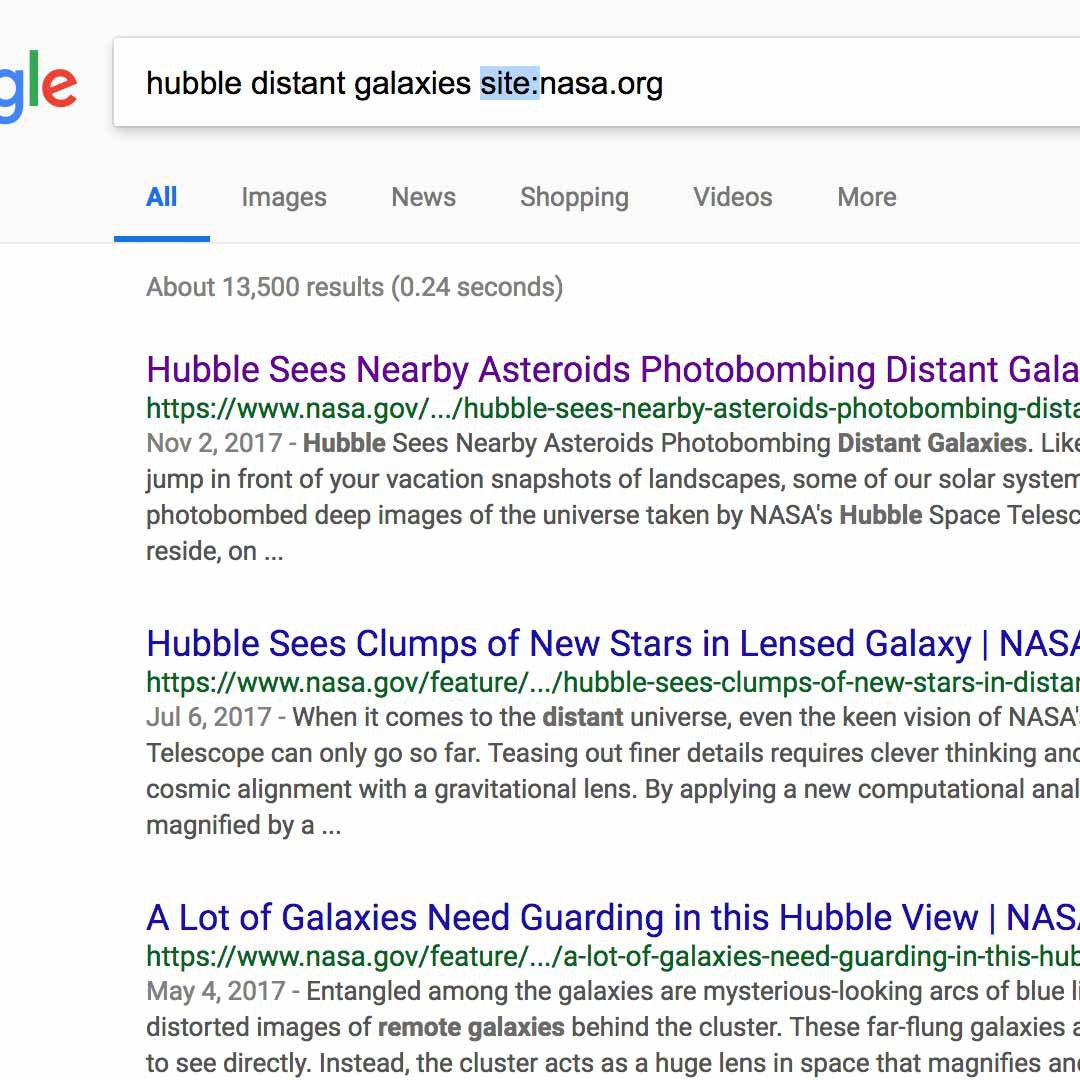The image size is (1080, 1080).
Task: Click into the search query input field
Action: (x=596, y=83)
